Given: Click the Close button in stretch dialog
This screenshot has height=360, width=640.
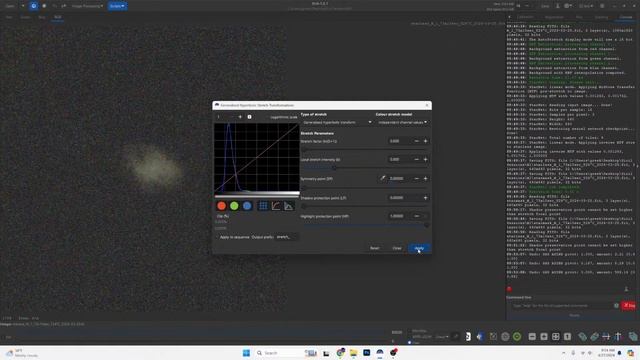Looking at the screenshot, I should (397, 248).
